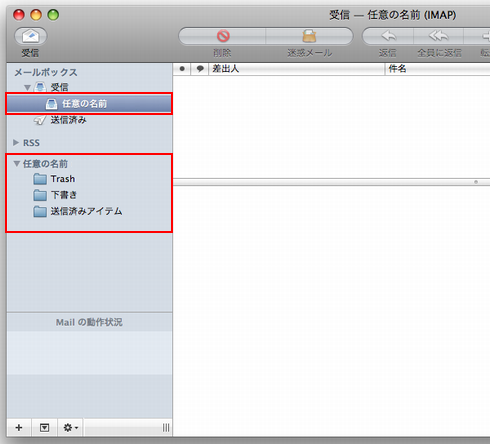Sort by thread speech-bubble column
Screen dimensions: 490x444
[200, 69]
